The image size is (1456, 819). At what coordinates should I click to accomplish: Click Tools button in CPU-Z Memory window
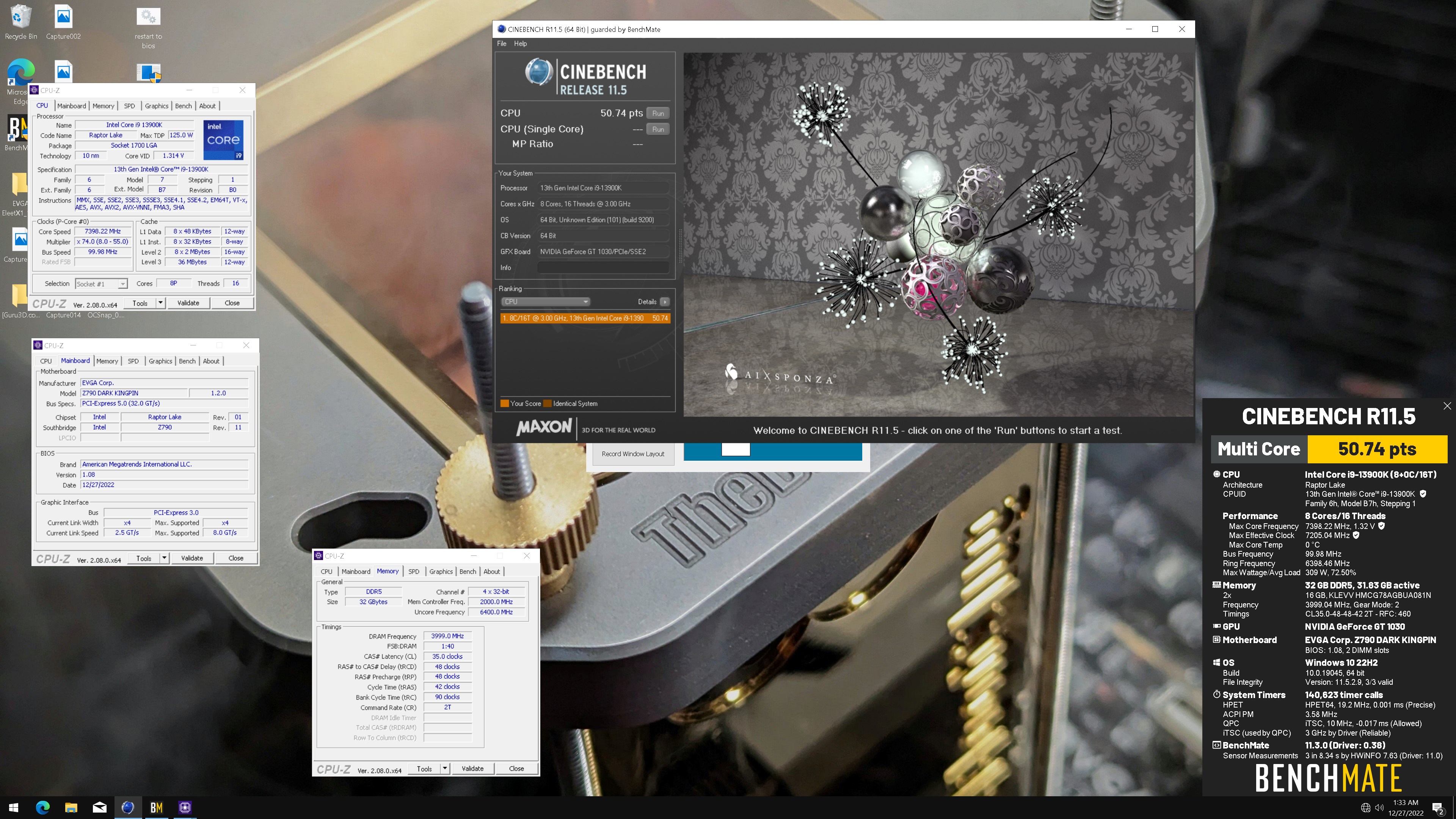[x=425, y=768]
